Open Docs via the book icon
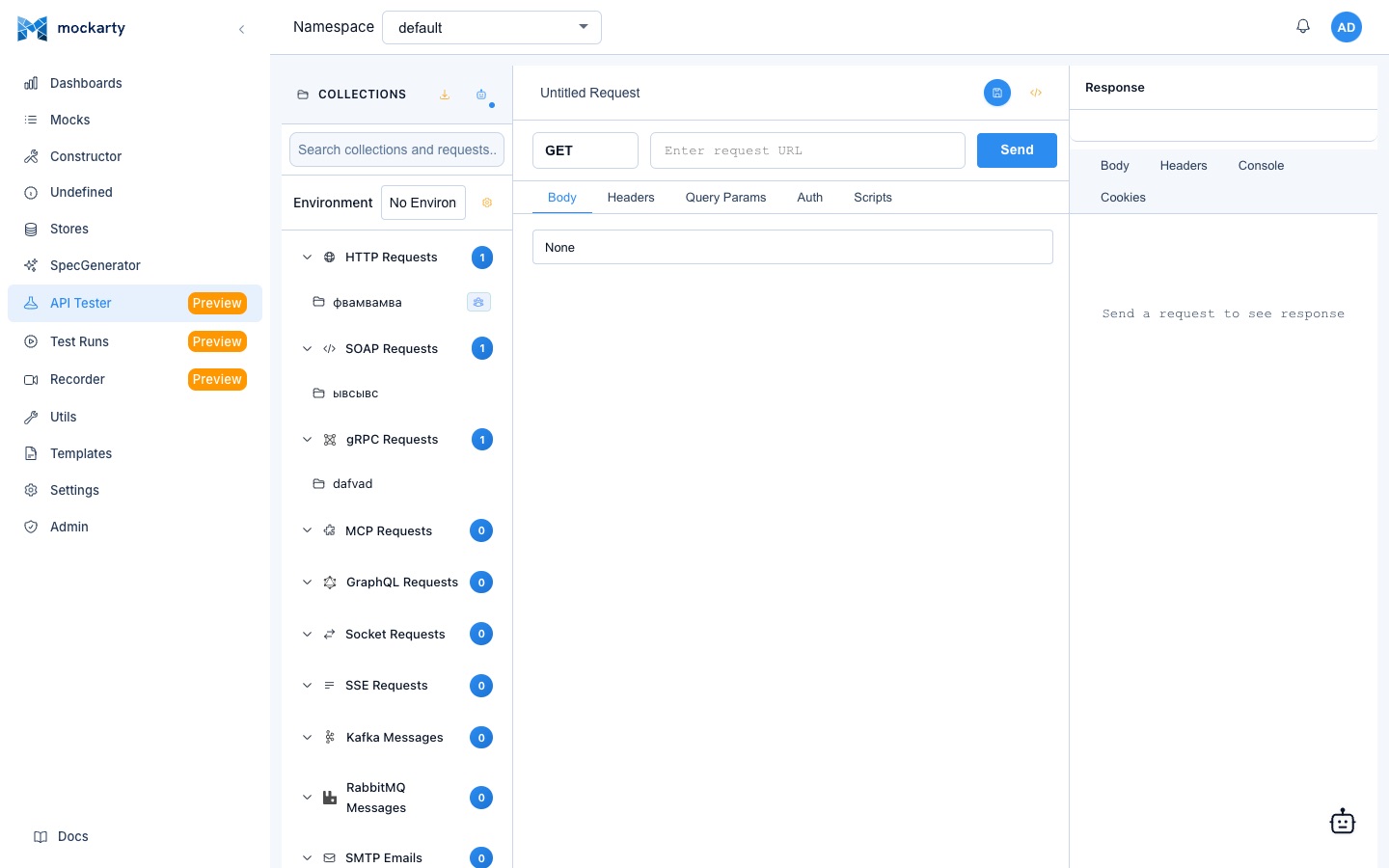Image resolution: width=1389 pixels, height=868 pixels. point(41,836)
